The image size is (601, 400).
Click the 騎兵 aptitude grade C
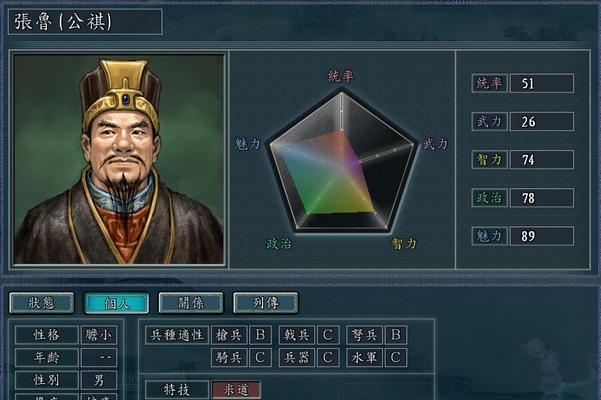click(x=260, y=357)
